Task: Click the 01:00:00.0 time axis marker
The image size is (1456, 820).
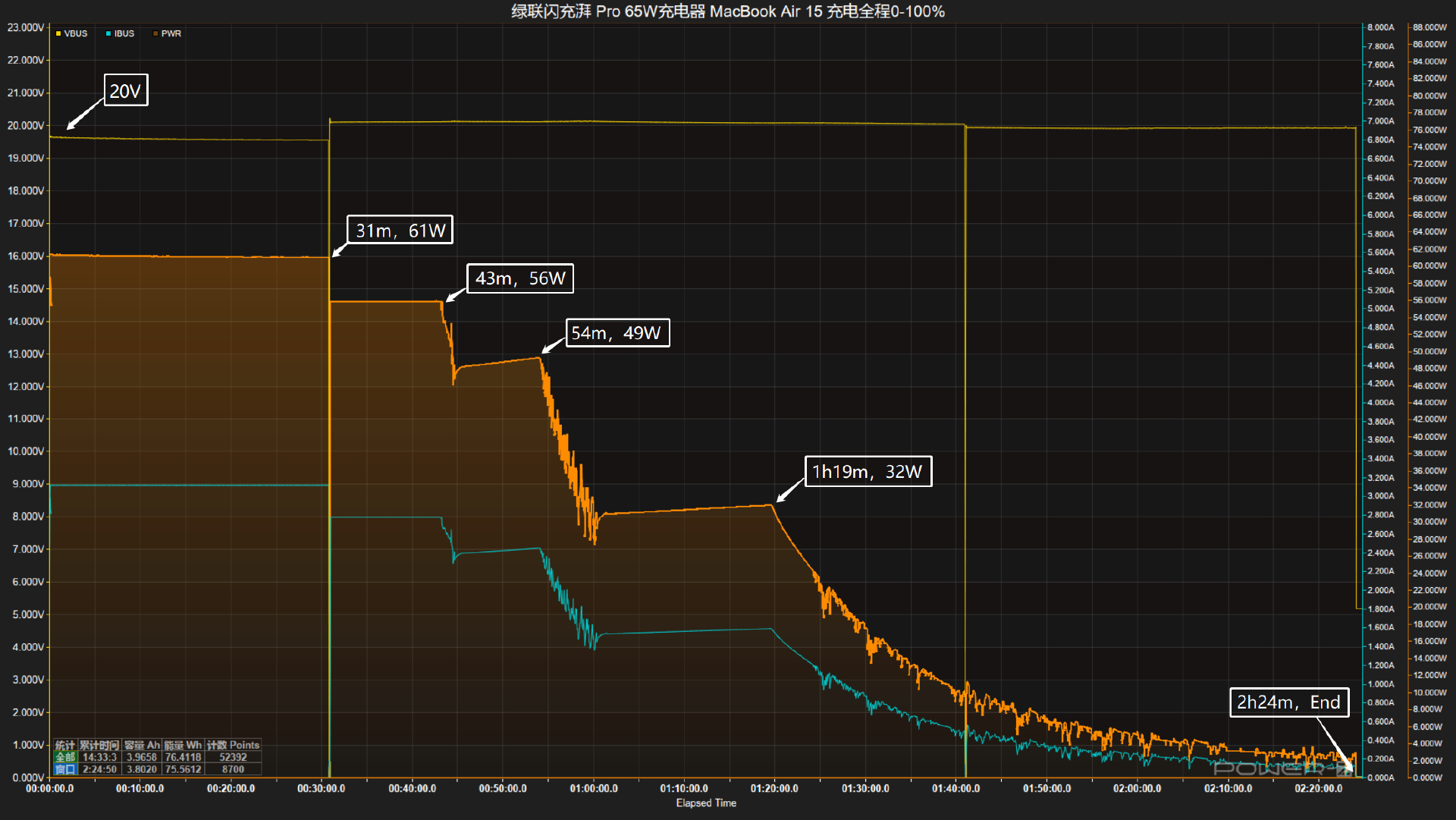Action: click(594, 789)
